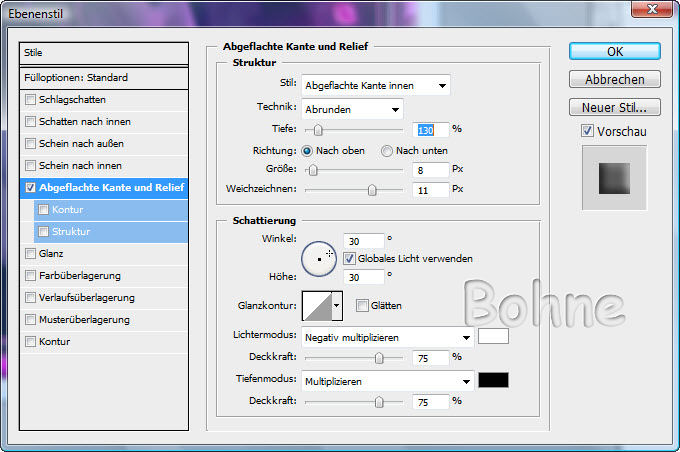Open Tiefenmodus dropdown Multiplizieren
Screen dimensions: 680x452
pyautogui.click(x=387, y=381)
